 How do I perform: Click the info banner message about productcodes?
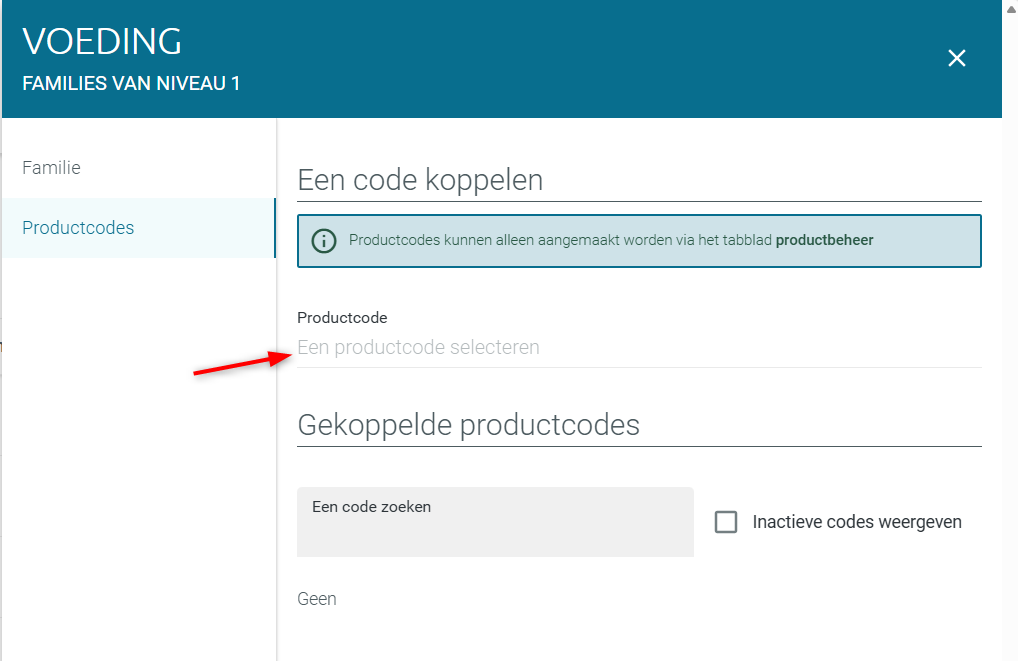click(611, 240)
